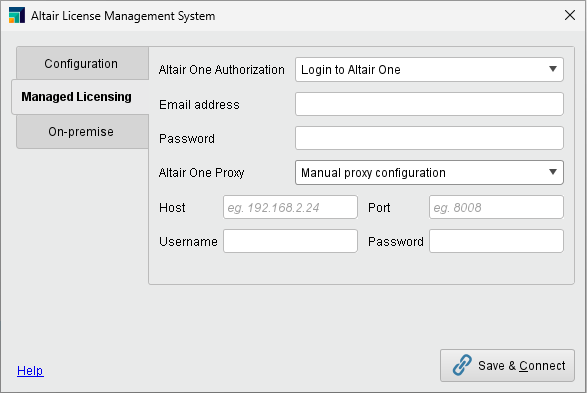Screen dimensions: 587x393
Task: Click the Save & Connect button
Action: click(507, 366)
